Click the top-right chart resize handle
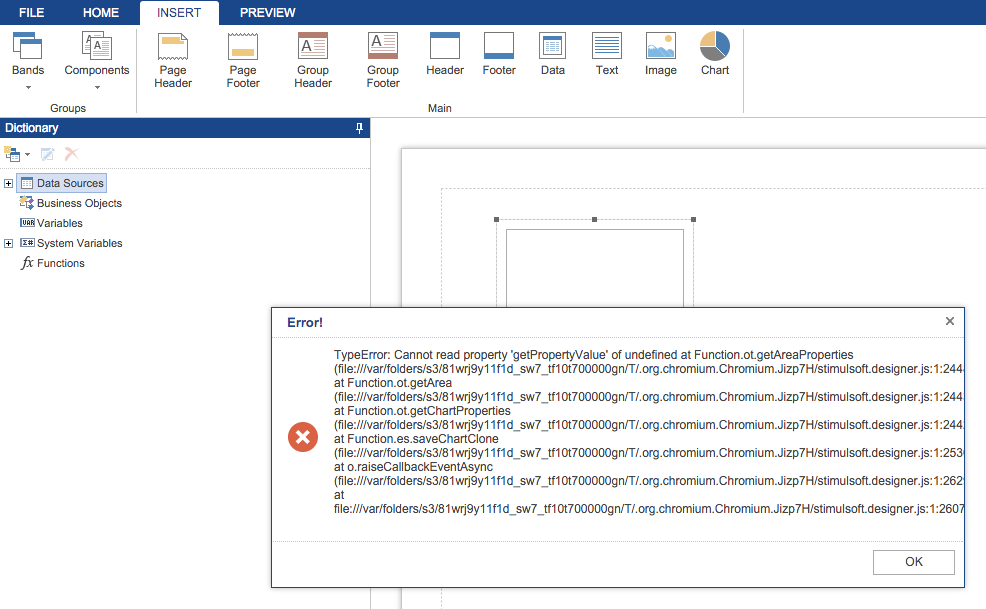The image size is (986, 609). pos(694,220)
